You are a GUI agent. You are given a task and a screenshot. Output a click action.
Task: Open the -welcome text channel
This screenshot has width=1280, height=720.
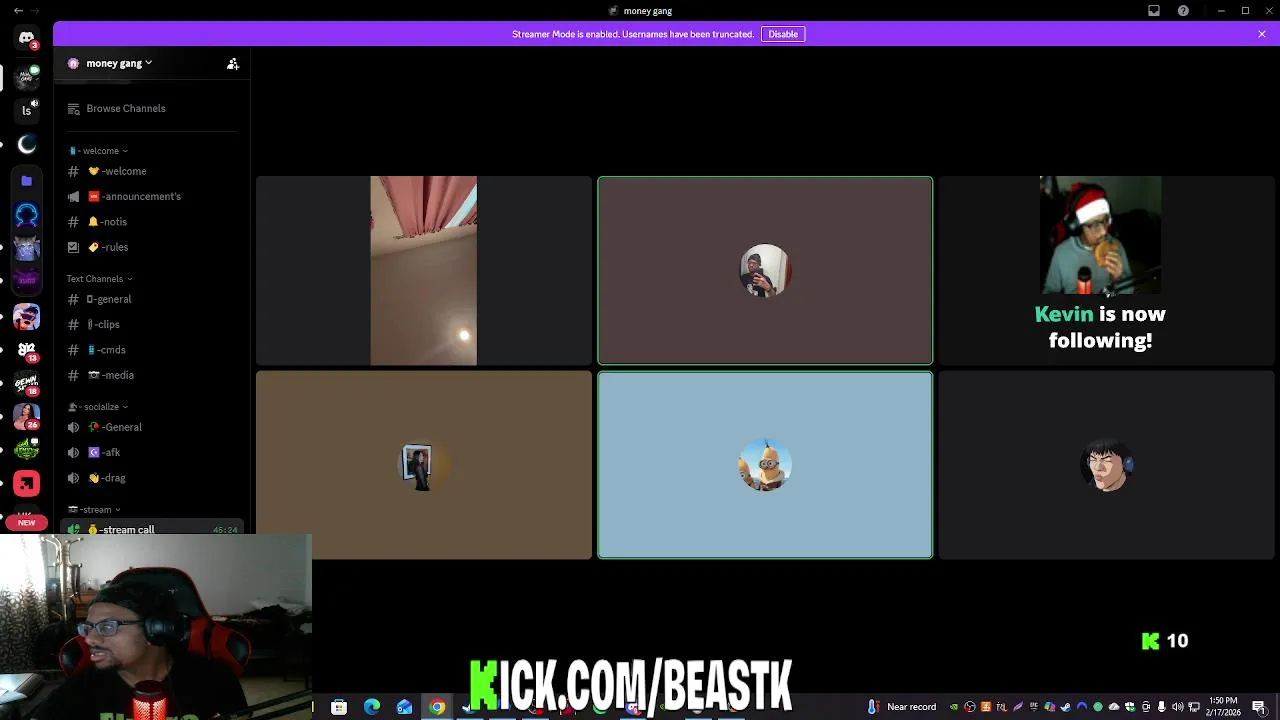(x=150, y=171)
